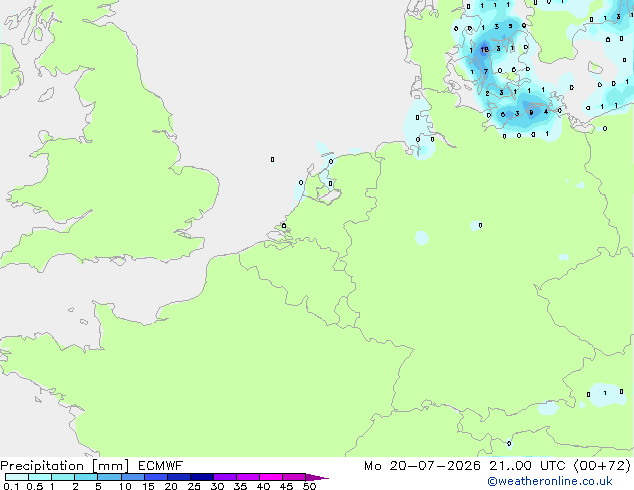This screenshot has width=634, height=490.
Task: Click the 40 legend scale label
Action: pos(263,486)
